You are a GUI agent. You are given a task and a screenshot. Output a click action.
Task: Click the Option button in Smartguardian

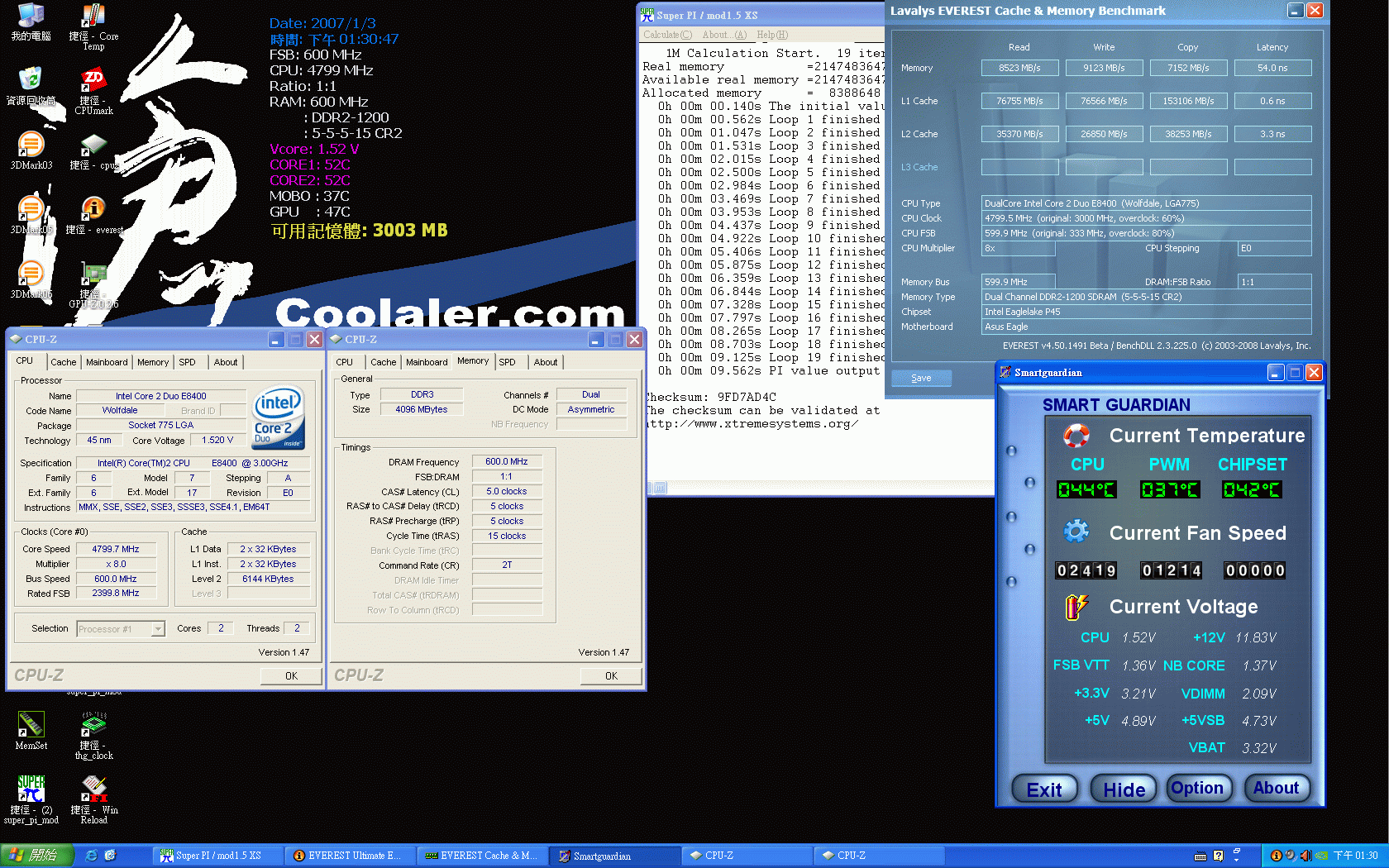tap(1197, 788)
